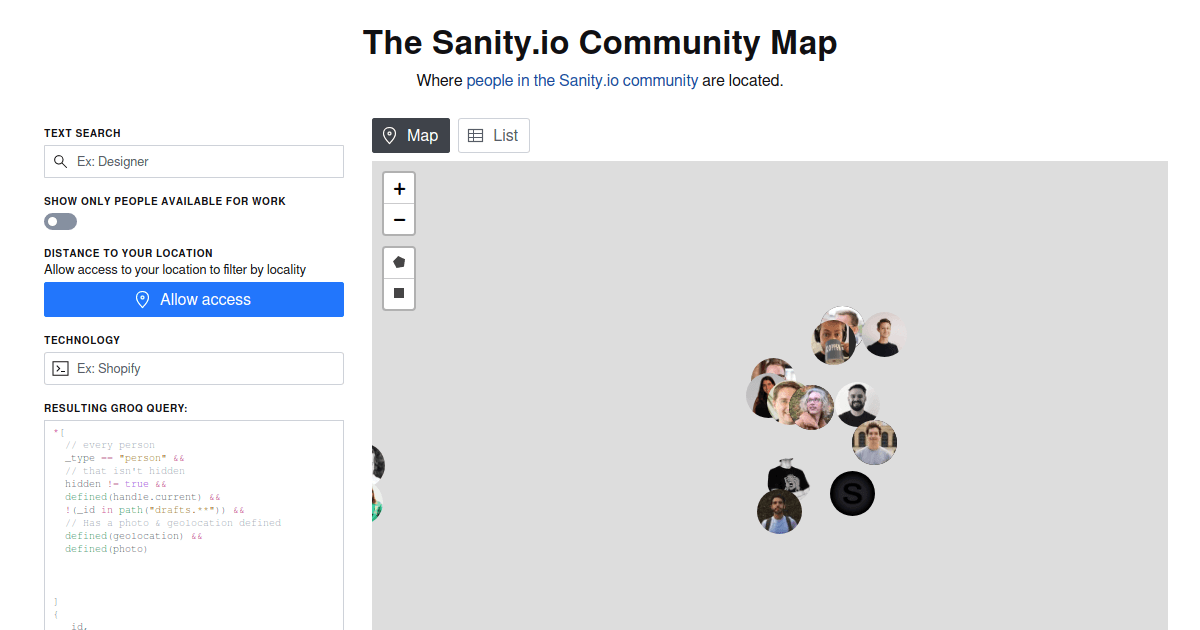Image resolution: width=1200 pixels, height=630 pixels.
Task: Zoom out of the map
Action: (398, 219)
